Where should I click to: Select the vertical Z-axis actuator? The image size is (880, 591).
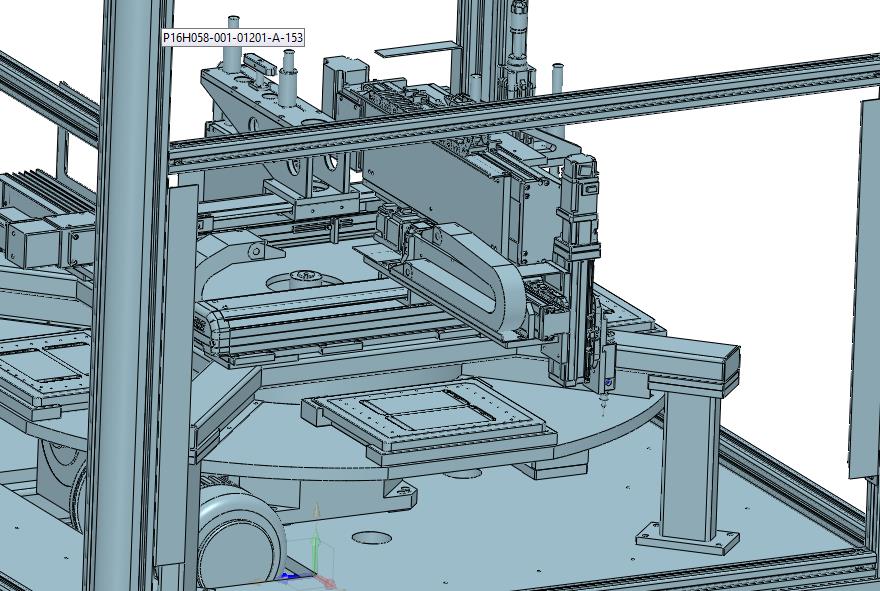click(x=578, y=269)
